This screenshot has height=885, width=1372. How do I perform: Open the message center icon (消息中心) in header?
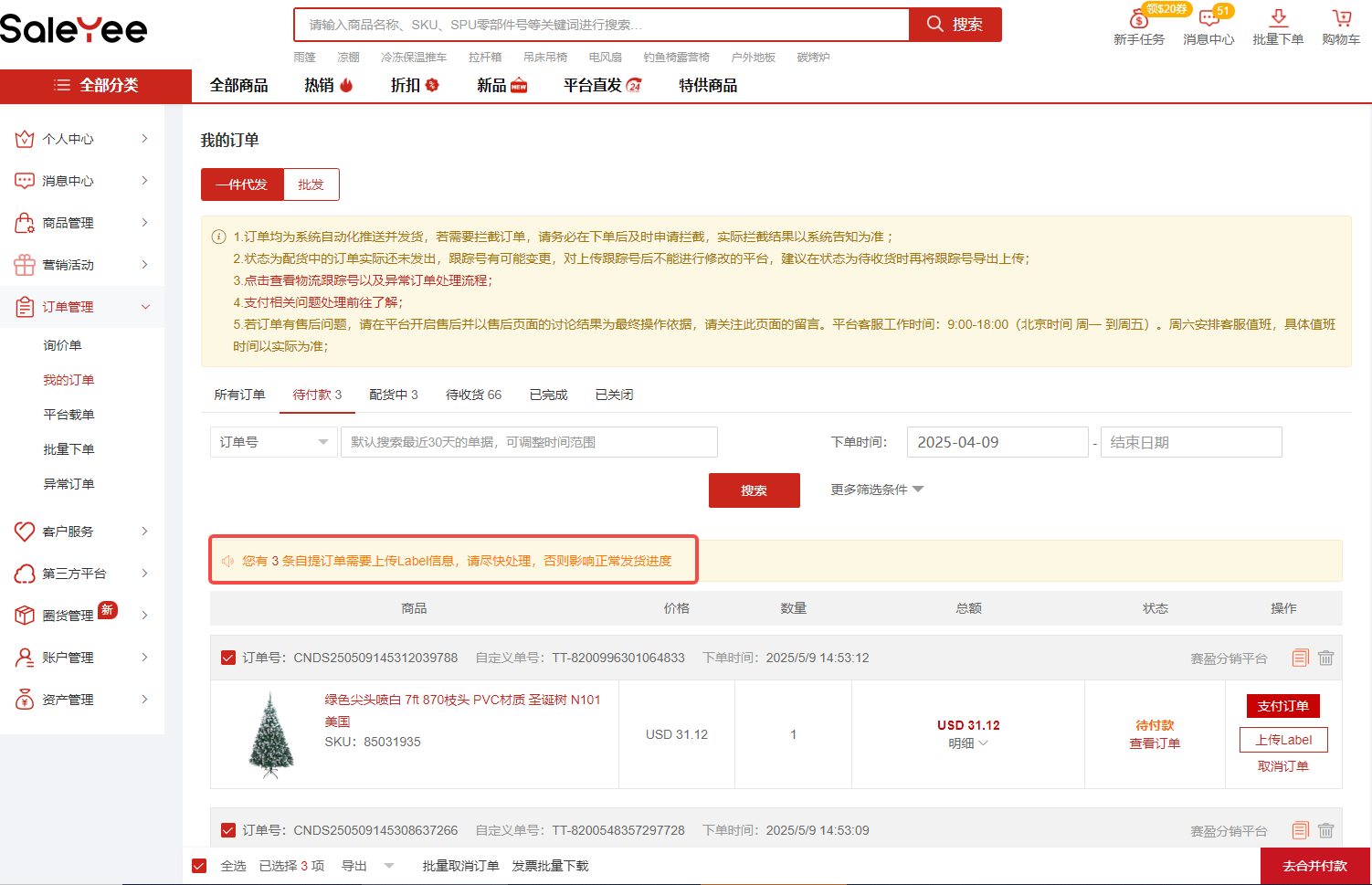point(1208,20)
